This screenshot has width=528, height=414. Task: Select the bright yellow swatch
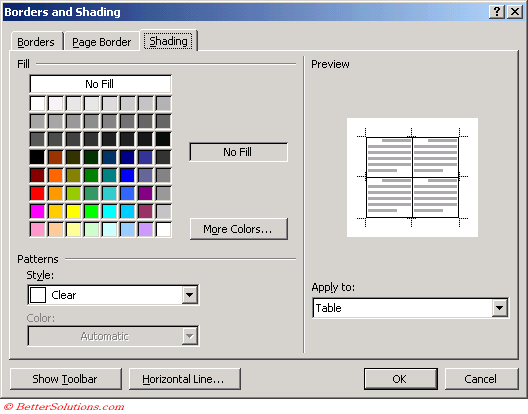coord(73,212)
